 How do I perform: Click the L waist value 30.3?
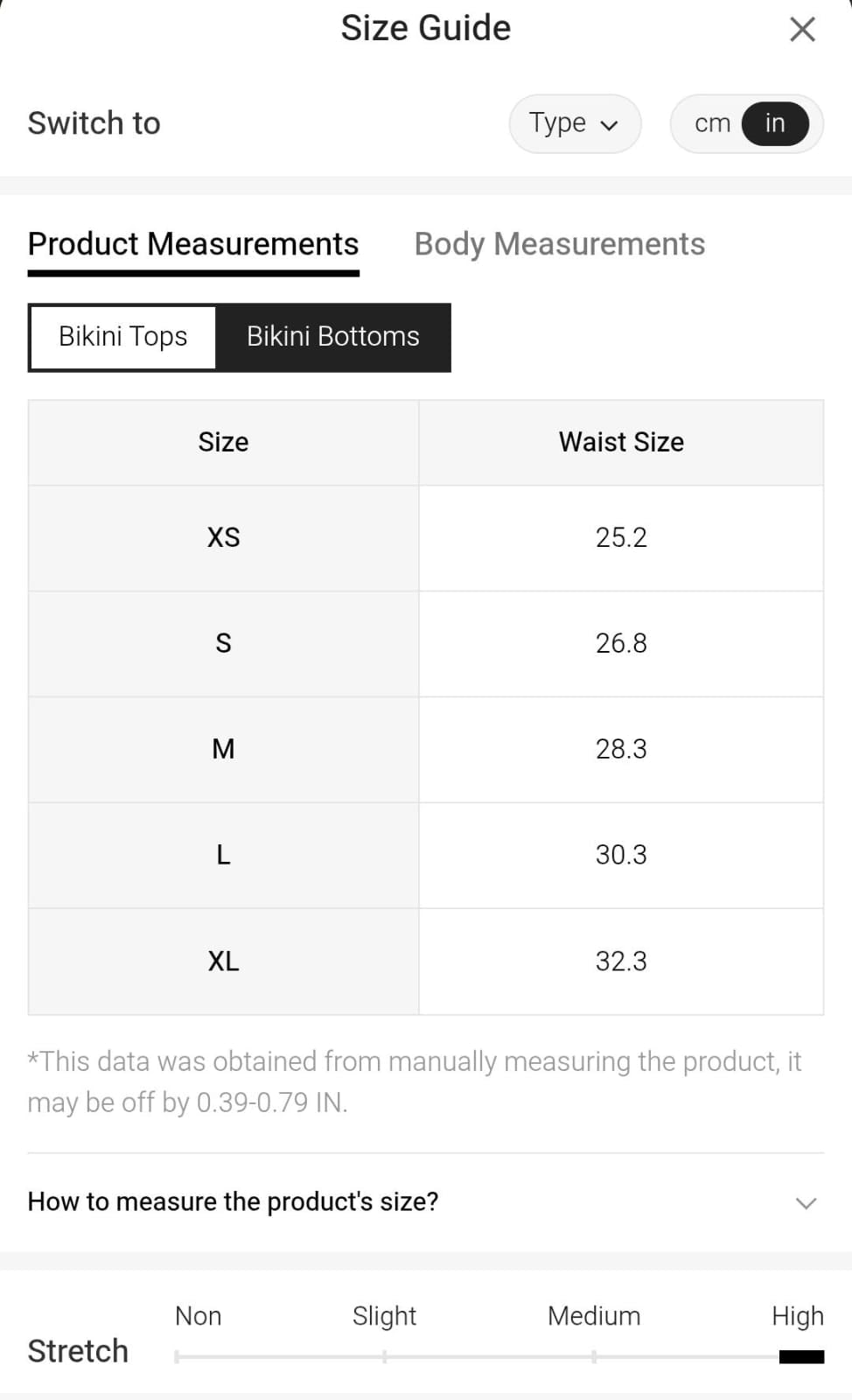tap(621, 855)
